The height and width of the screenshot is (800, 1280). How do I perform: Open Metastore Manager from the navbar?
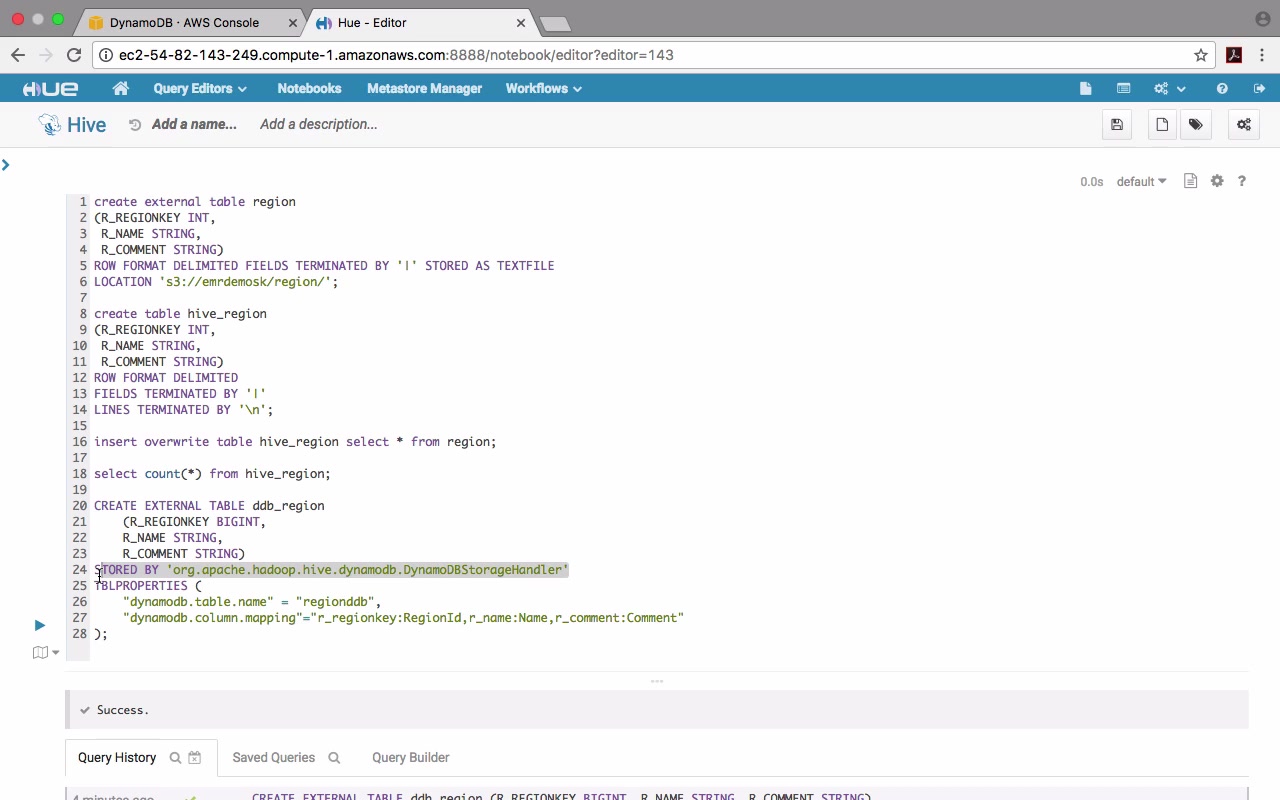(424, 89)
